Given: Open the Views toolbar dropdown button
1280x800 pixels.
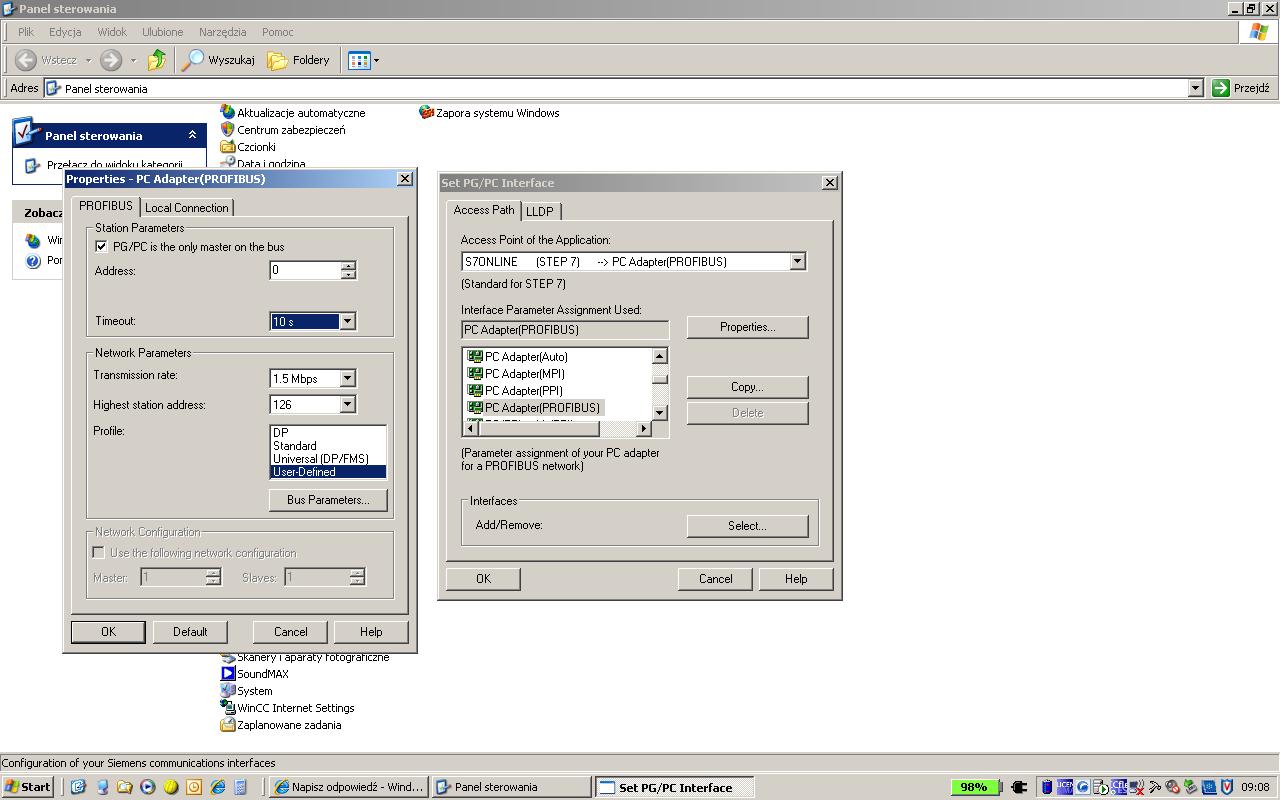Looking at the screenshot, I should 364,60.
